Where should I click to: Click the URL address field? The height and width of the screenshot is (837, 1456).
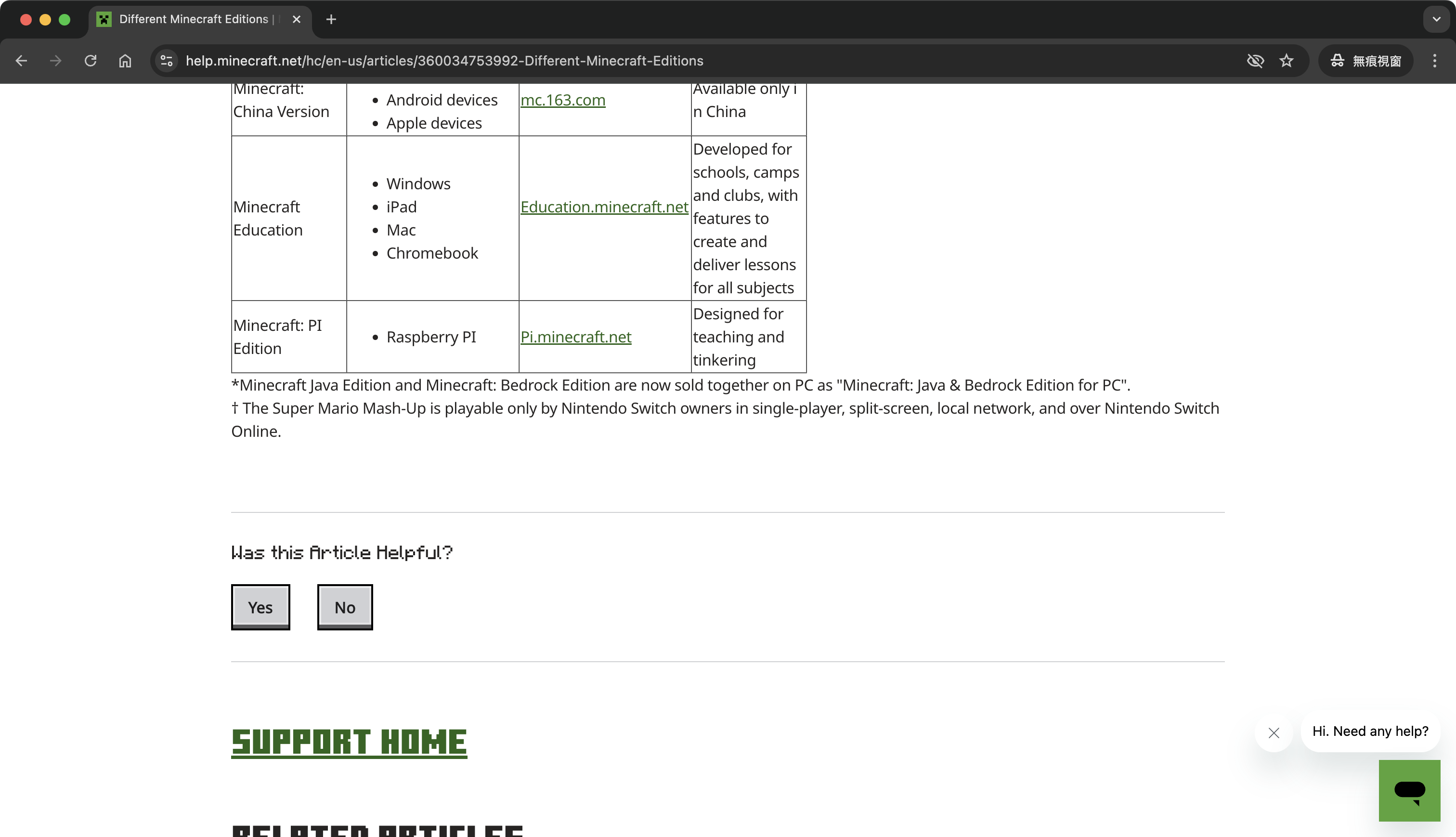pyautogui.click(x=689, y=61)
